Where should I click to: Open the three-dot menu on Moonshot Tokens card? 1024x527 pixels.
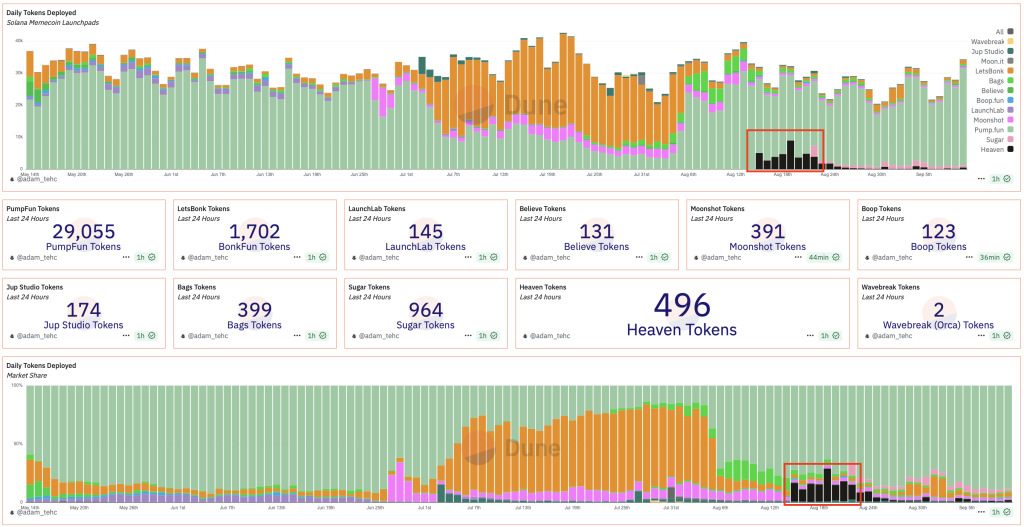click(799, 257)
